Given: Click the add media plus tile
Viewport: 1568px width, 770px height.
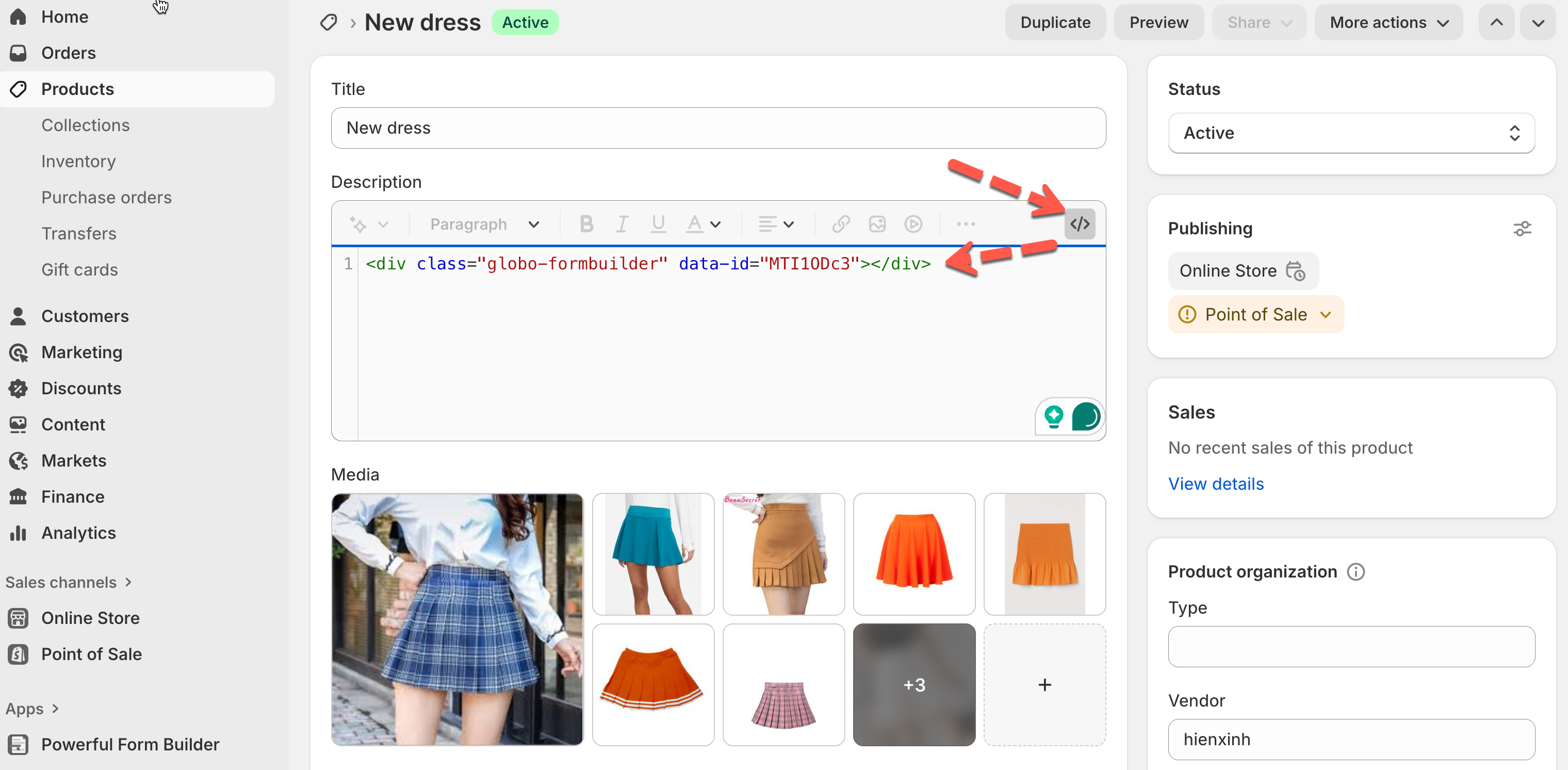Looking at the screenshot, I should [x=1044, y=684].
